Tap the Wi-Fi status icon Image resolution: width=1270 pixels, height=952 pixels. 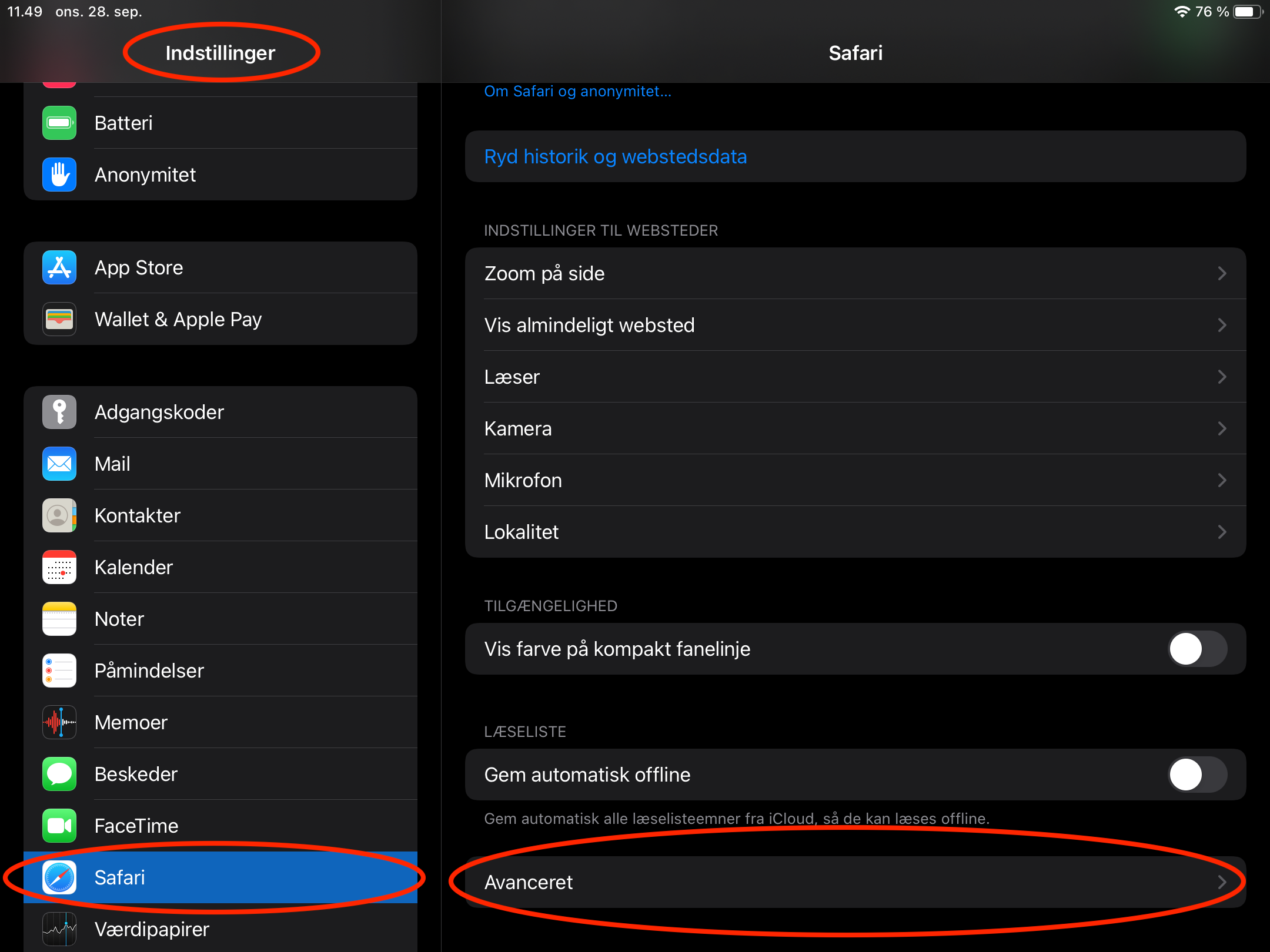click(x=1182, y=12)
